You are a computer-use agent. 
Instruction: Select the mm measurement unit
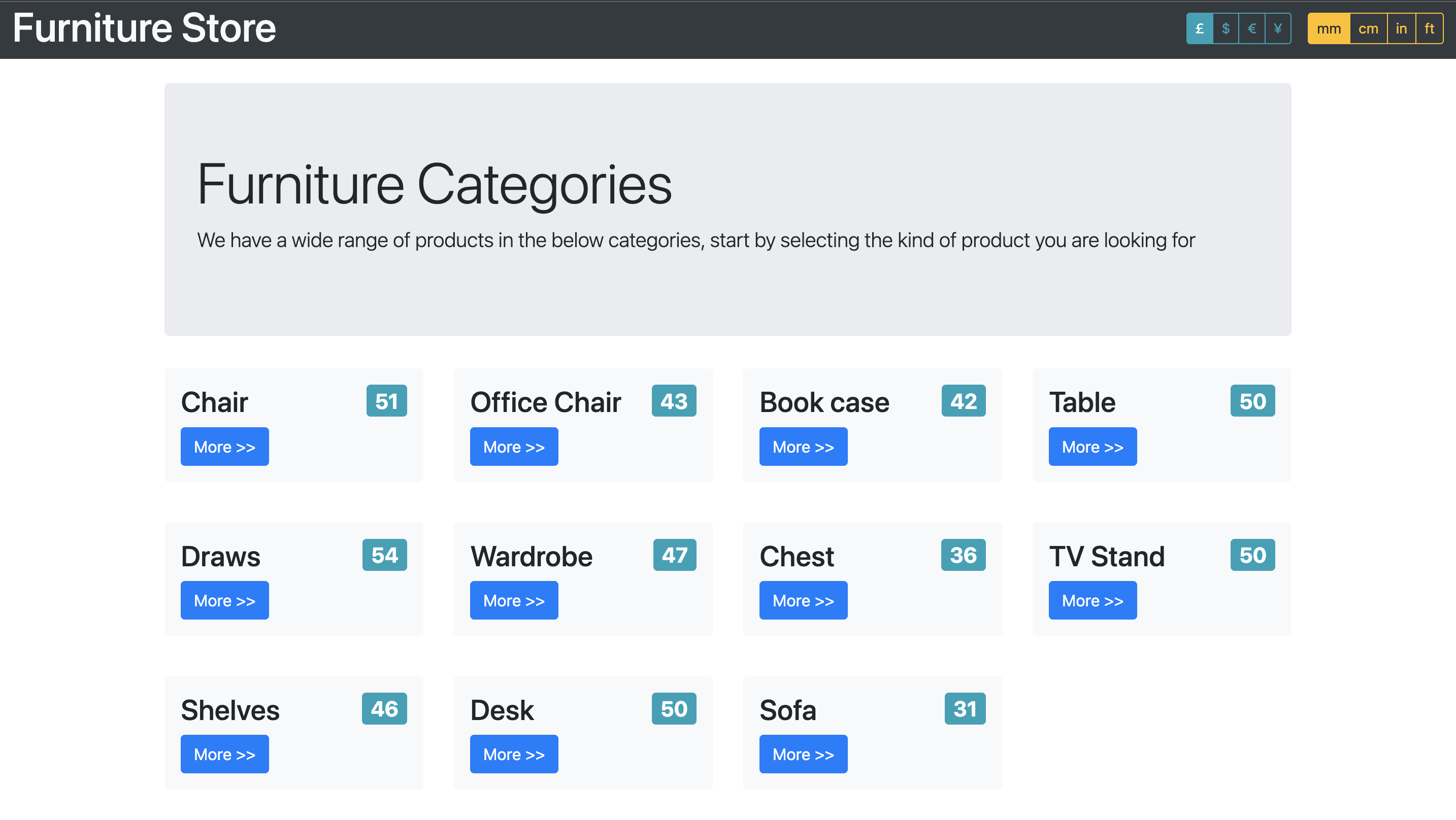coord(1329,28)
